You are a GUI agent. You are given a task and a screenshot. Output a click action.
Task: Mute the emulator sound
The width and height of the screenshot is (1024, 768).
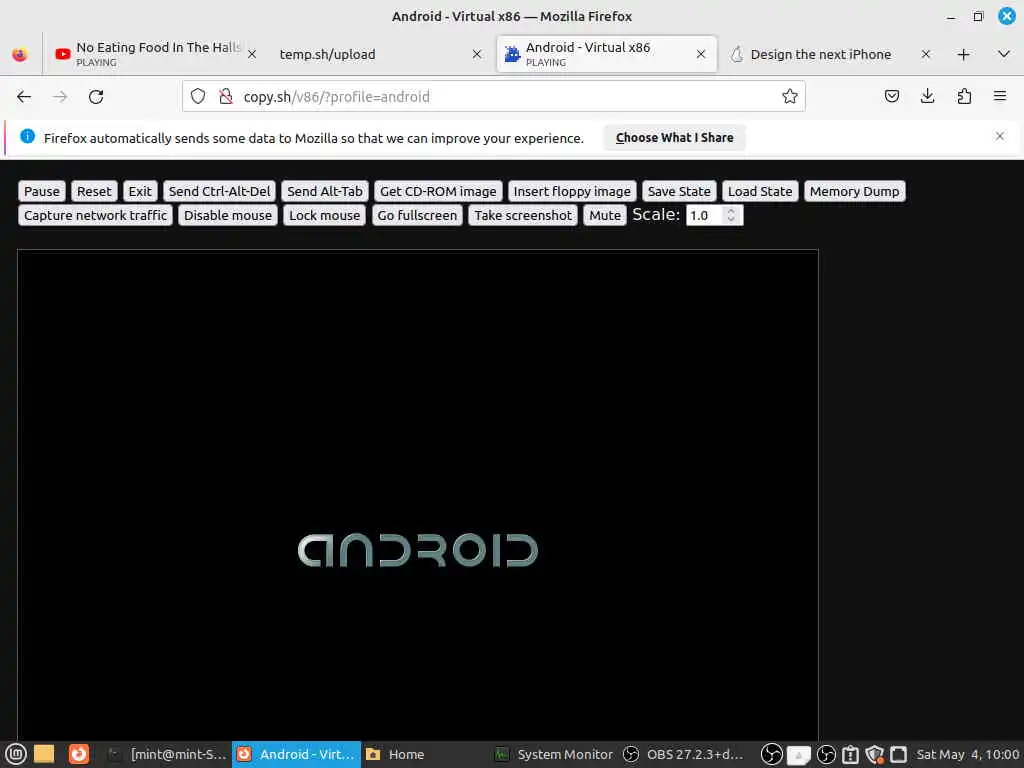tap(605, 216)
